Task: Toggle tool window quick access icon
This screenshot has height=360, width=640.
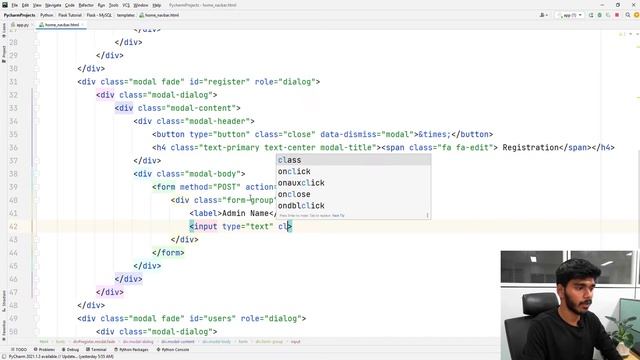Action: tap(4, 357)
